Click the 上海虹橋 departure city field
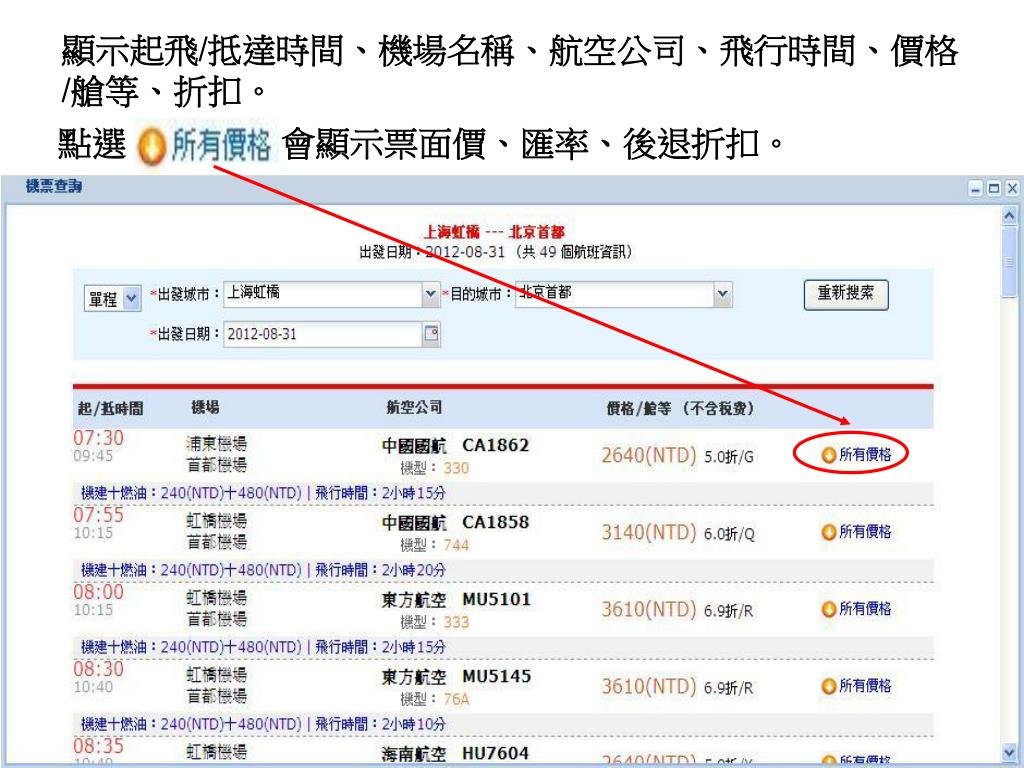 323,294
